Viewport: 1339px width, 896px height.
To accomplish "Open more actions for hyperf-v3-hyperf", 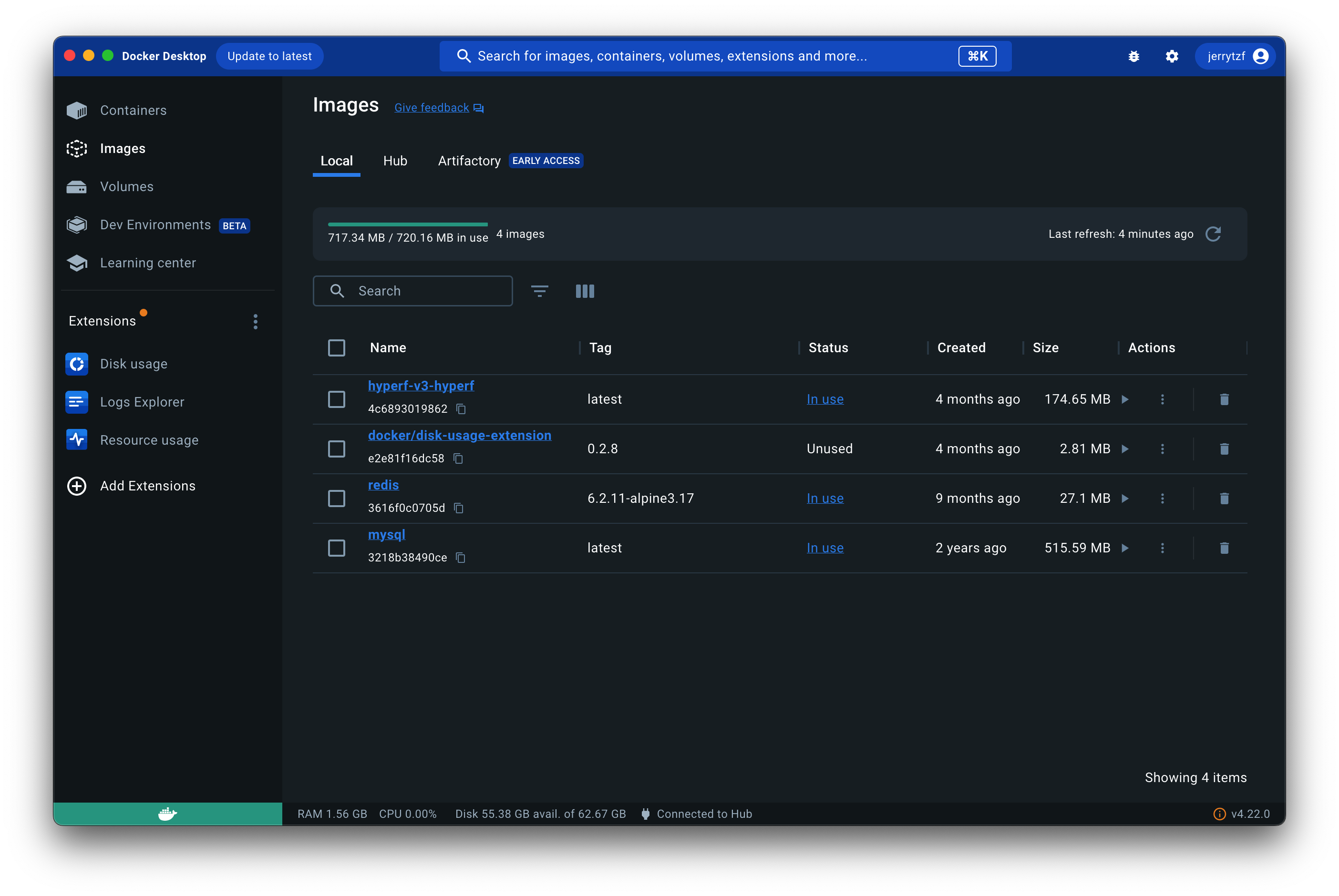I will pos(1162,399).
